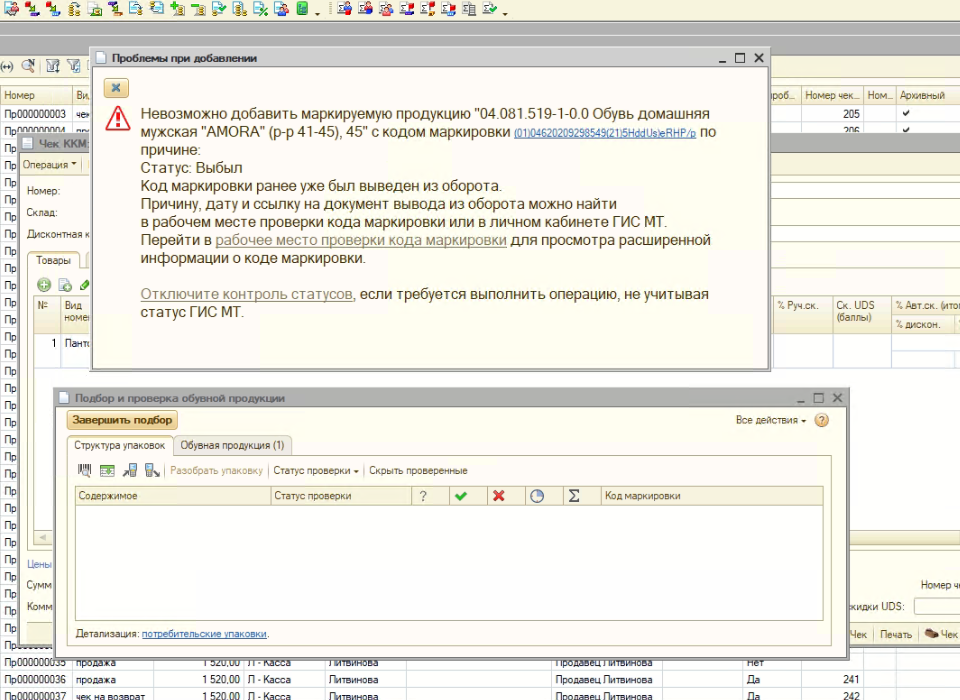
Task: Click the Печать button at the bottom right
Action: pos(896,634)
